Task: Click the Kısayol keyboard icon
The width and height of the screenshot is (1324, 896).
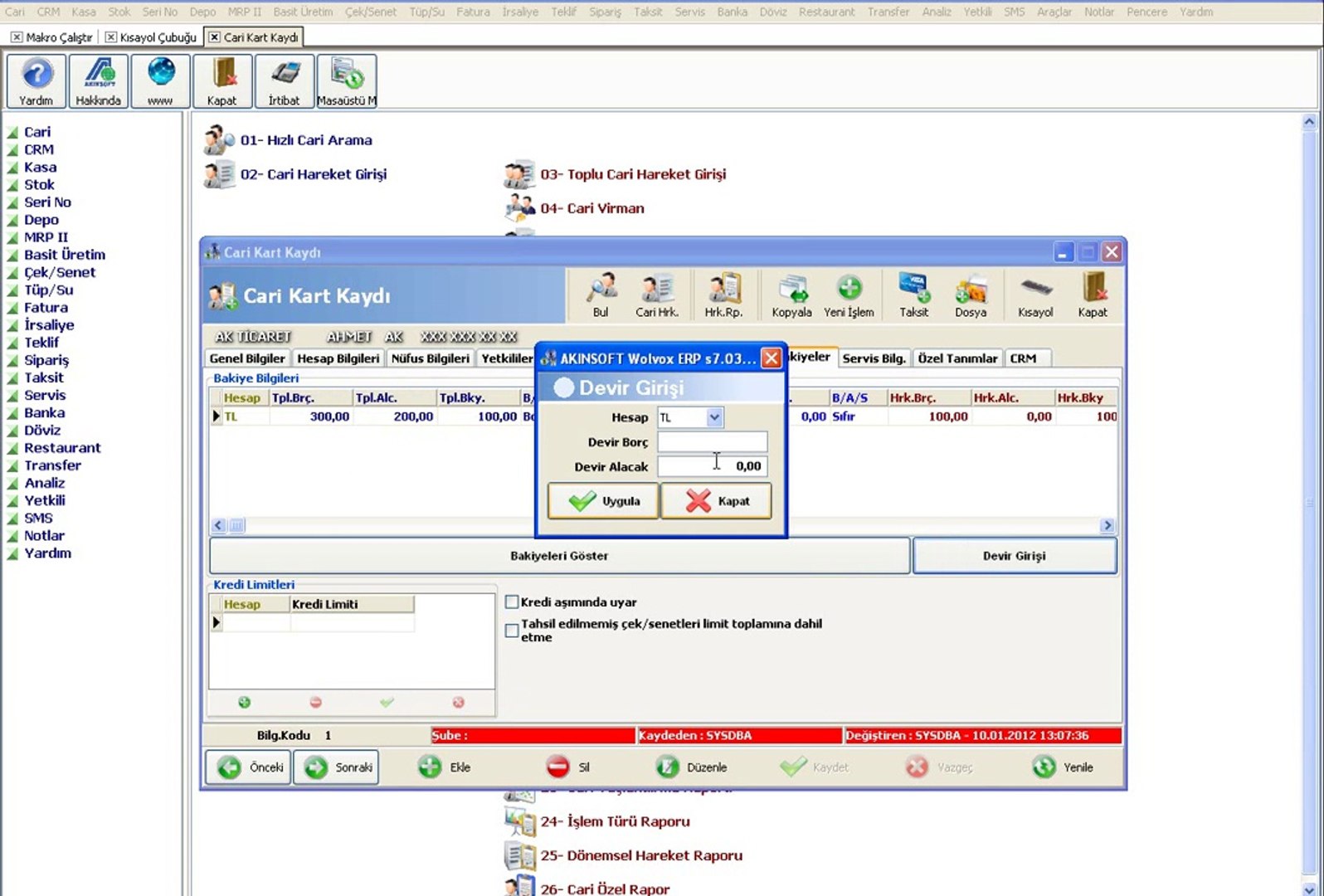Action: [x=1035, y=295]
